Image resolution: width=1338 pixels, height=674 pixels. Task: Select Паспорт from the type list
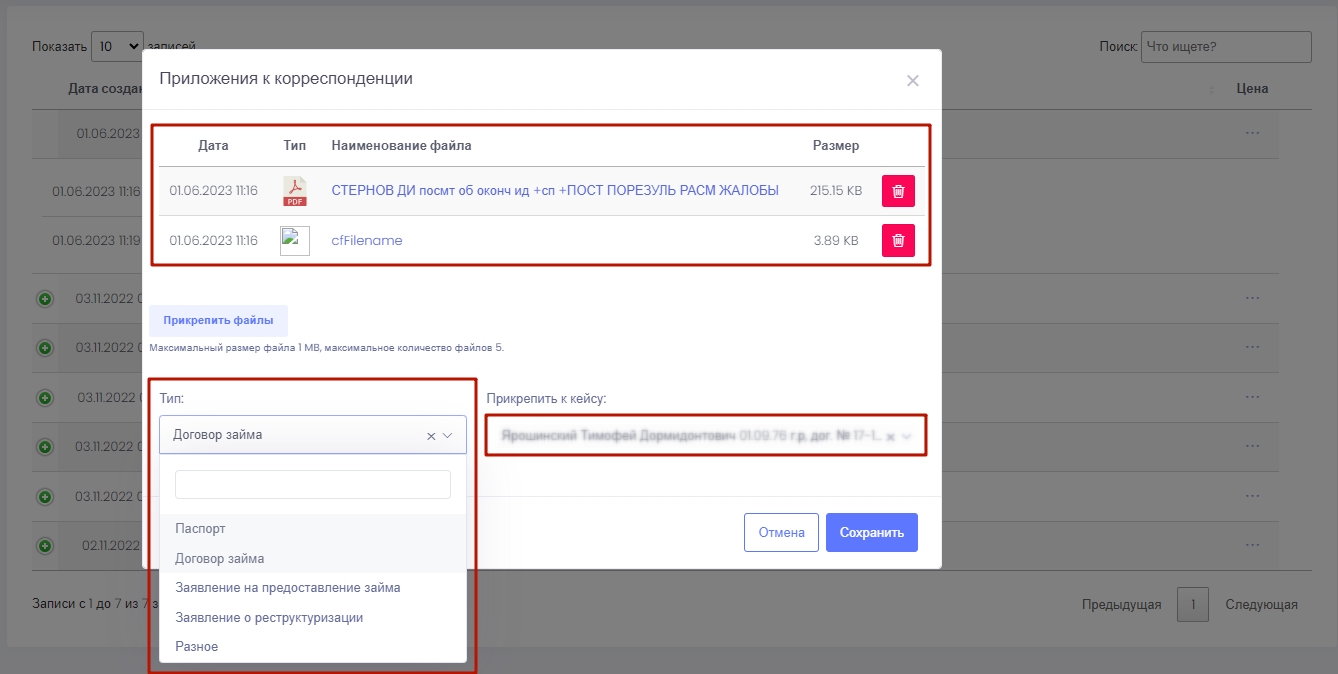click(201, 528)
